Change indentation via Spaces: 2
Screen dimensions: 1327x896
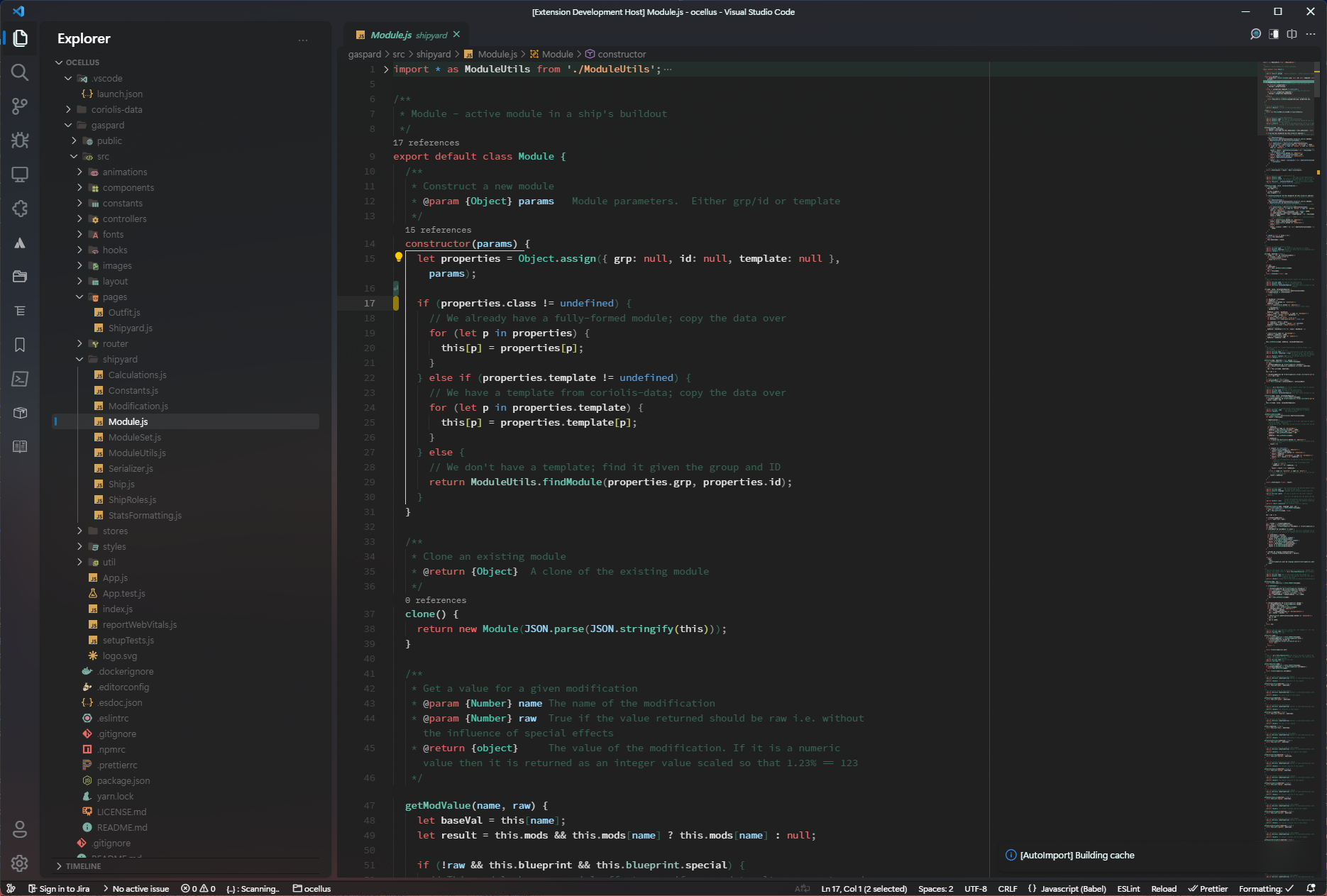click(935, 888)
